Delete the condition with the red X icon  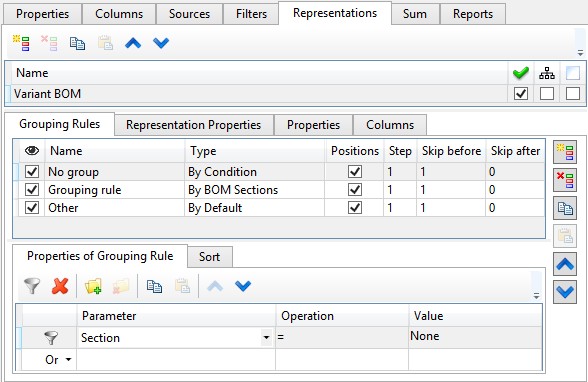pyautogui.click(x=60, y=286)
